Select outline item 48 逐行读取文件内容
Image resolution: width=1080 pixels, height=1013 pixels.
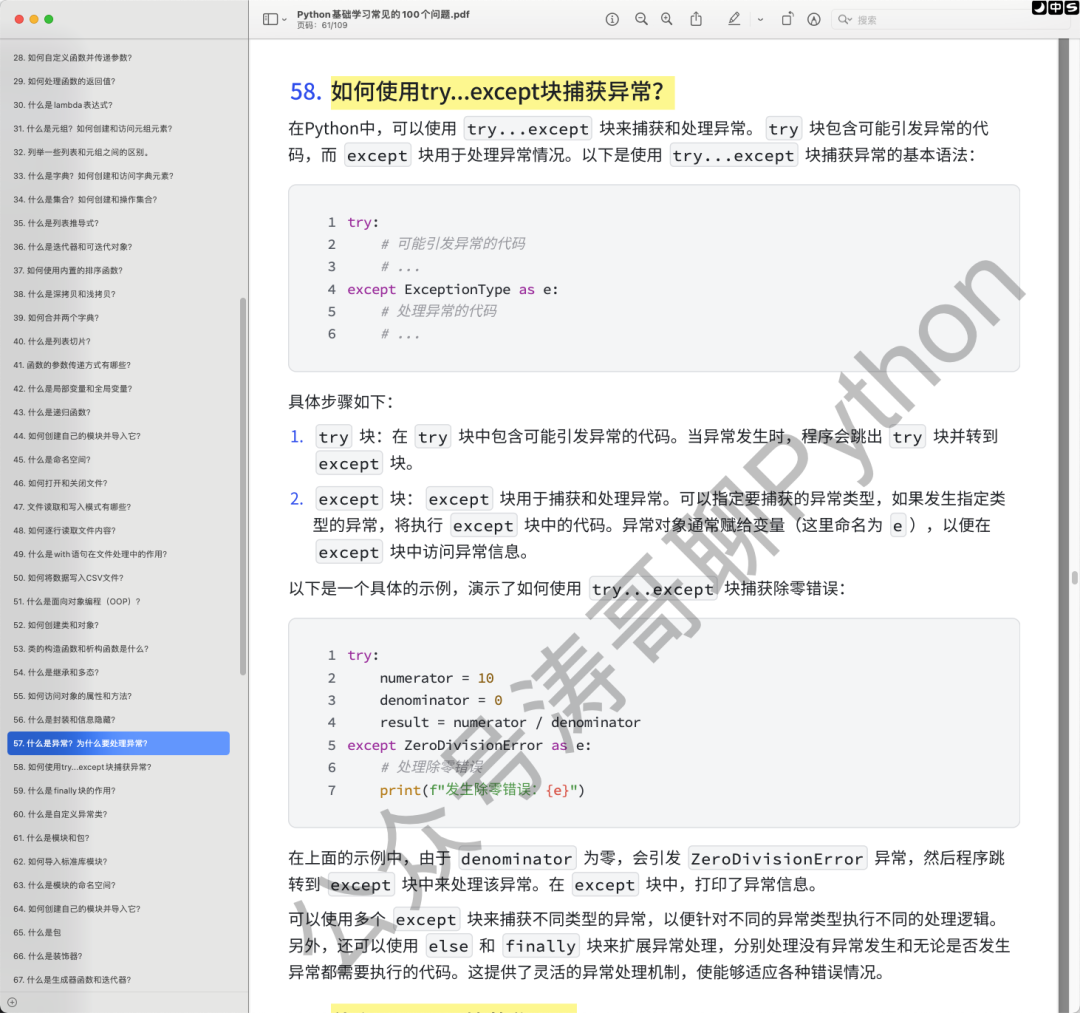tap(64, 531)
